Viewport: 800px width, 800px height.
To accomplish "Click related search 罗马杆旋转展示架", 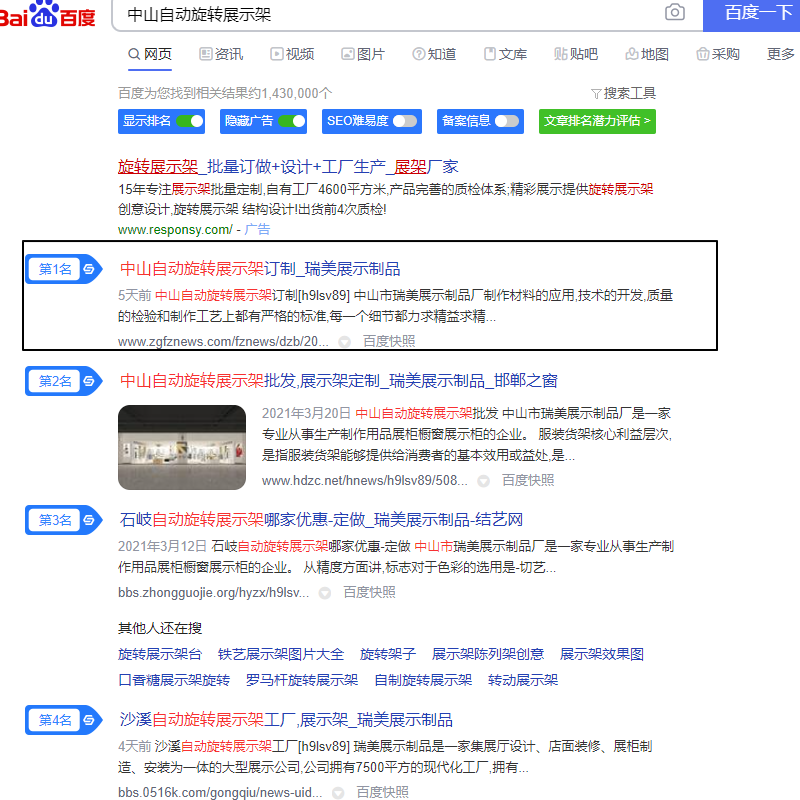I will tap(302, 680).
